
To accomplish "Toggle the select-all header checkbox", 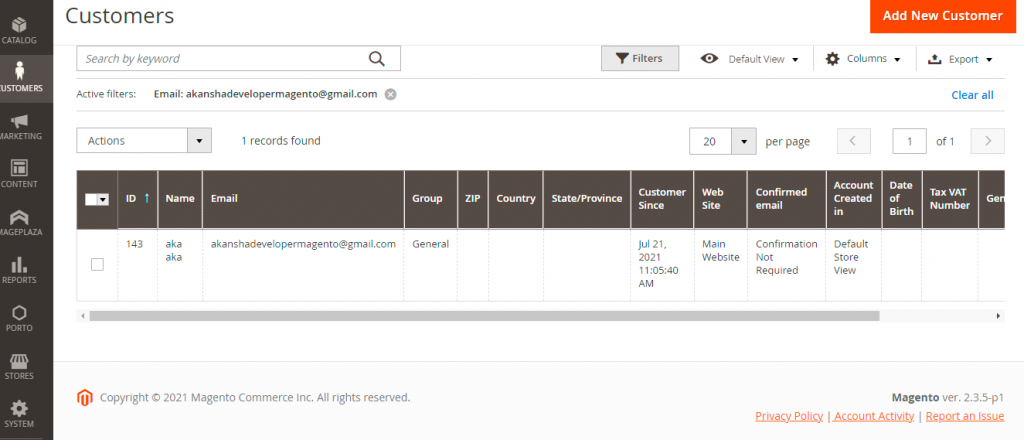I will pyautogui.click(x=92, y=199).
